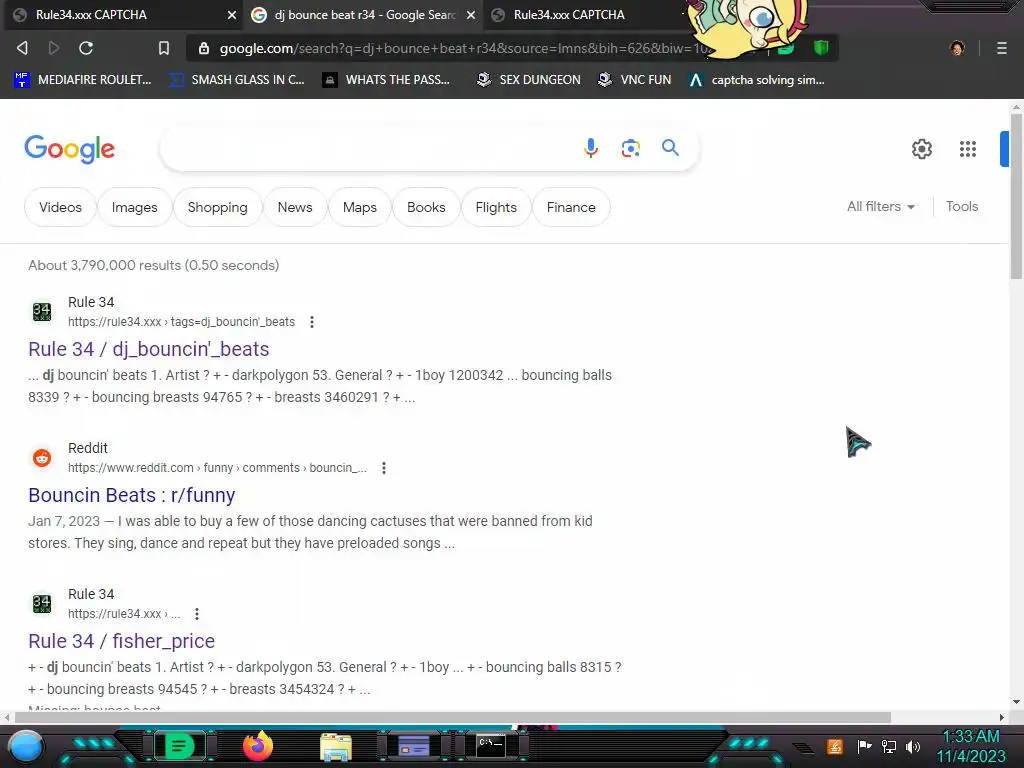Open more options for Reddit result
Viewport: 1024px width, 768px height.
(384, 468)
